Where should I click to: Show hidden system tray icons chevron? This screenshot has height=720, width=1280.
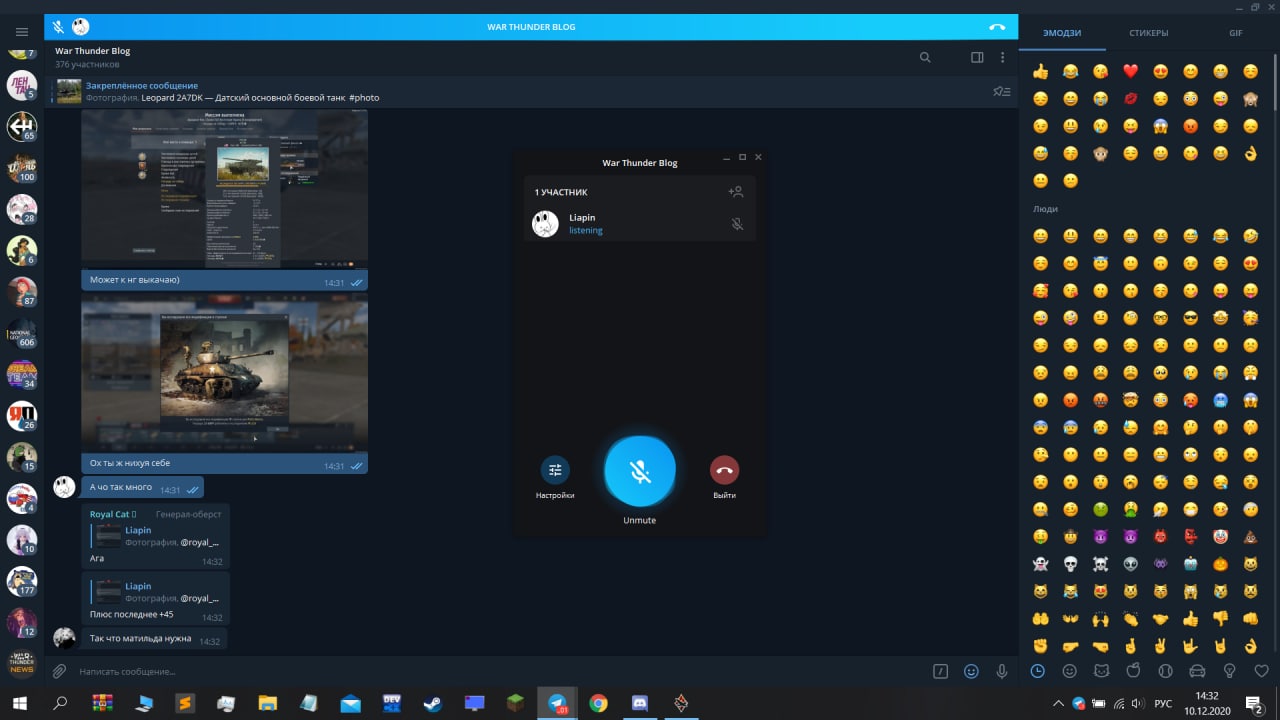click(1058, 703)
